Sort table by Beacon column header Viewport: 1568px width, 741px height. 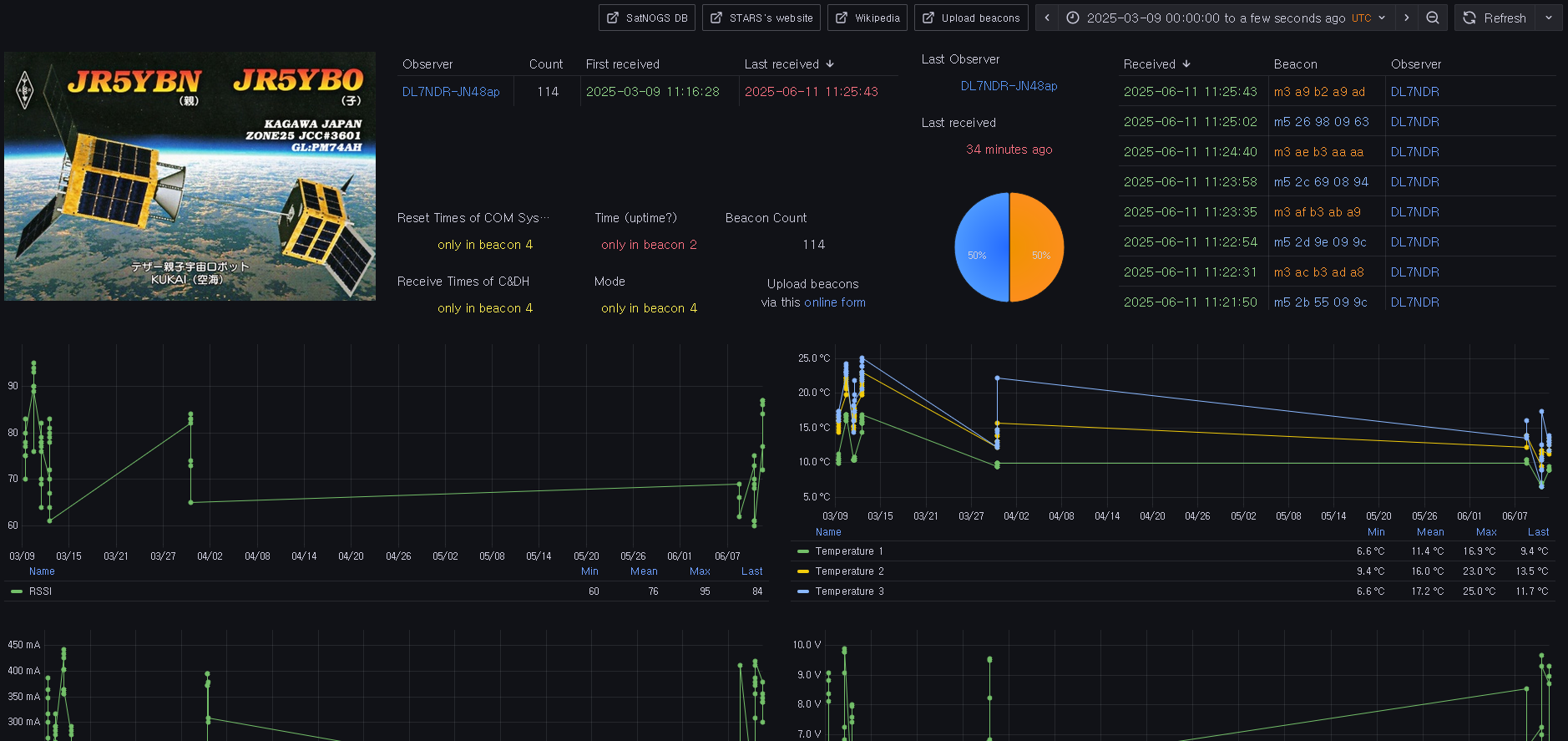pos(1295,64)
